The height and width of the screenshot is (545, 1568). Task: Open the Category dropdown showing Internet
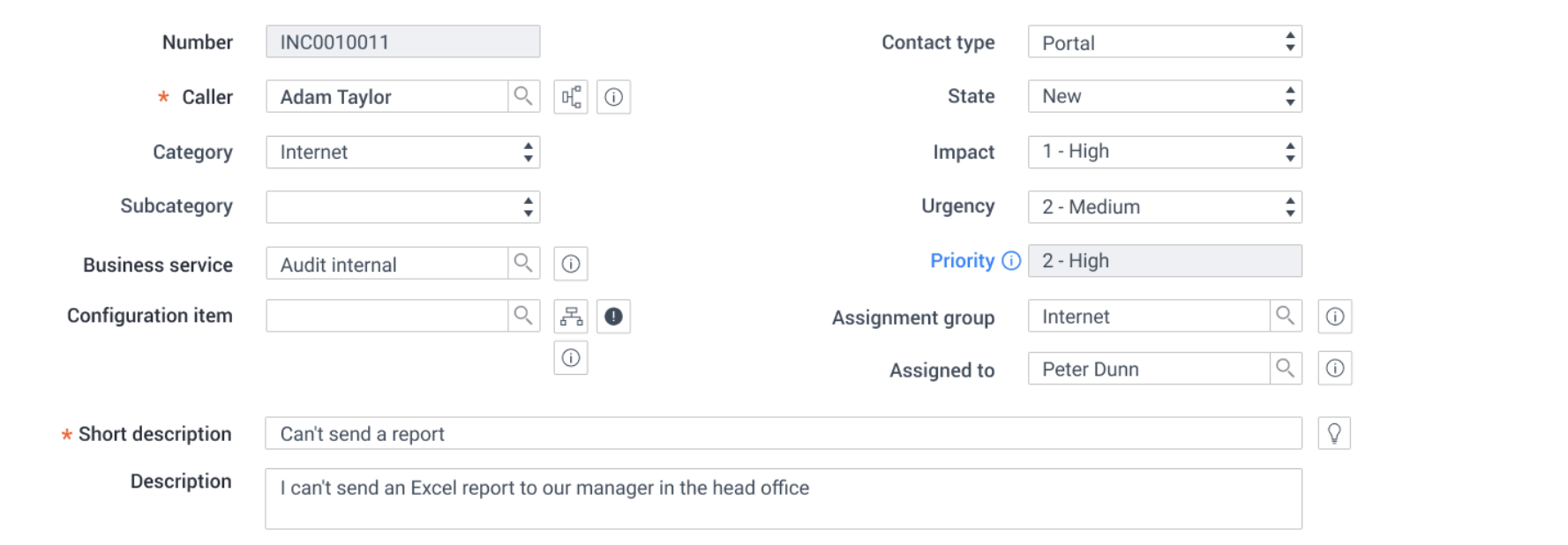402,152
